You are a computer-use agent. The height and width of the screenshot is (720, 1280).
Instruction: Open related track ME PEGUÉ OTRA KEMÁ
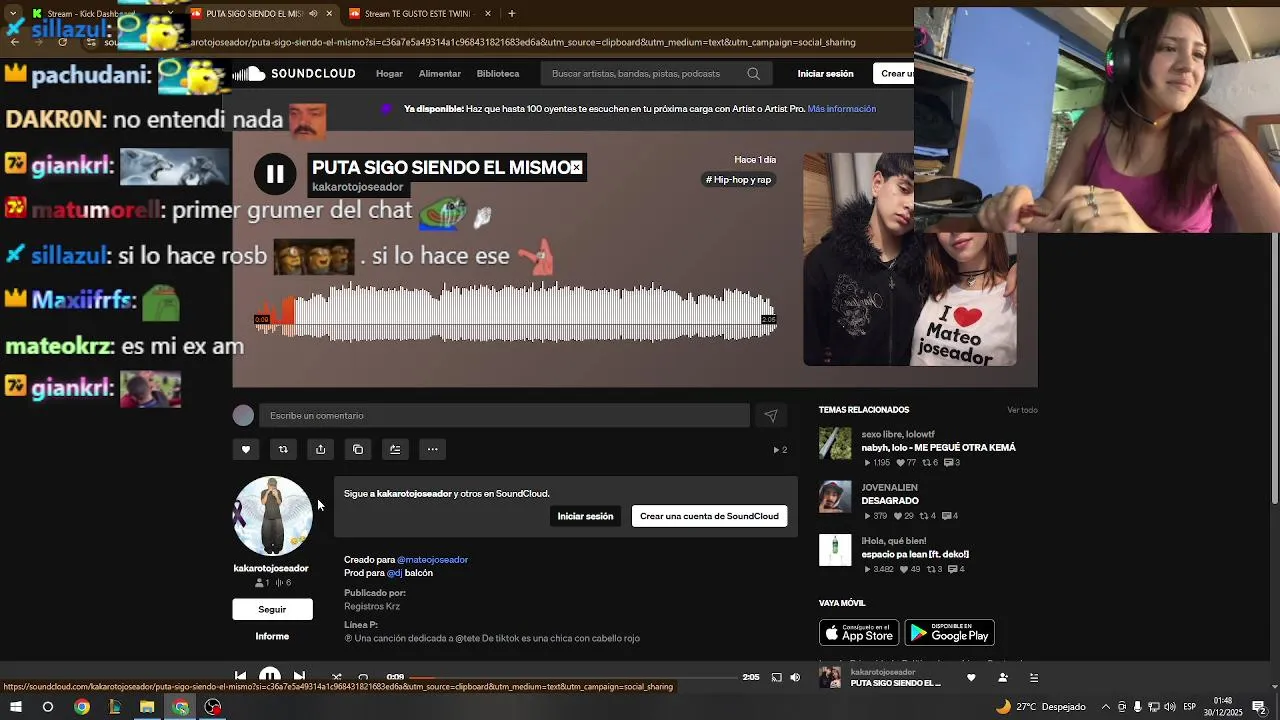coord(938,448)
